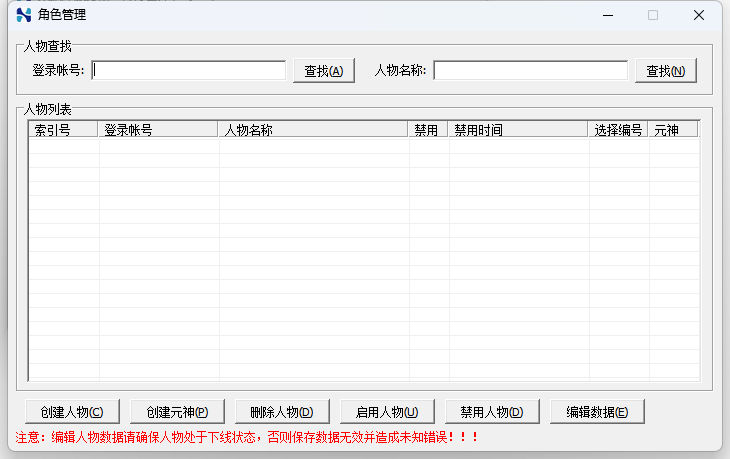The image size is (730, 459).
Task: Open the 编辑数据(E) editor button
Action: 597,412
